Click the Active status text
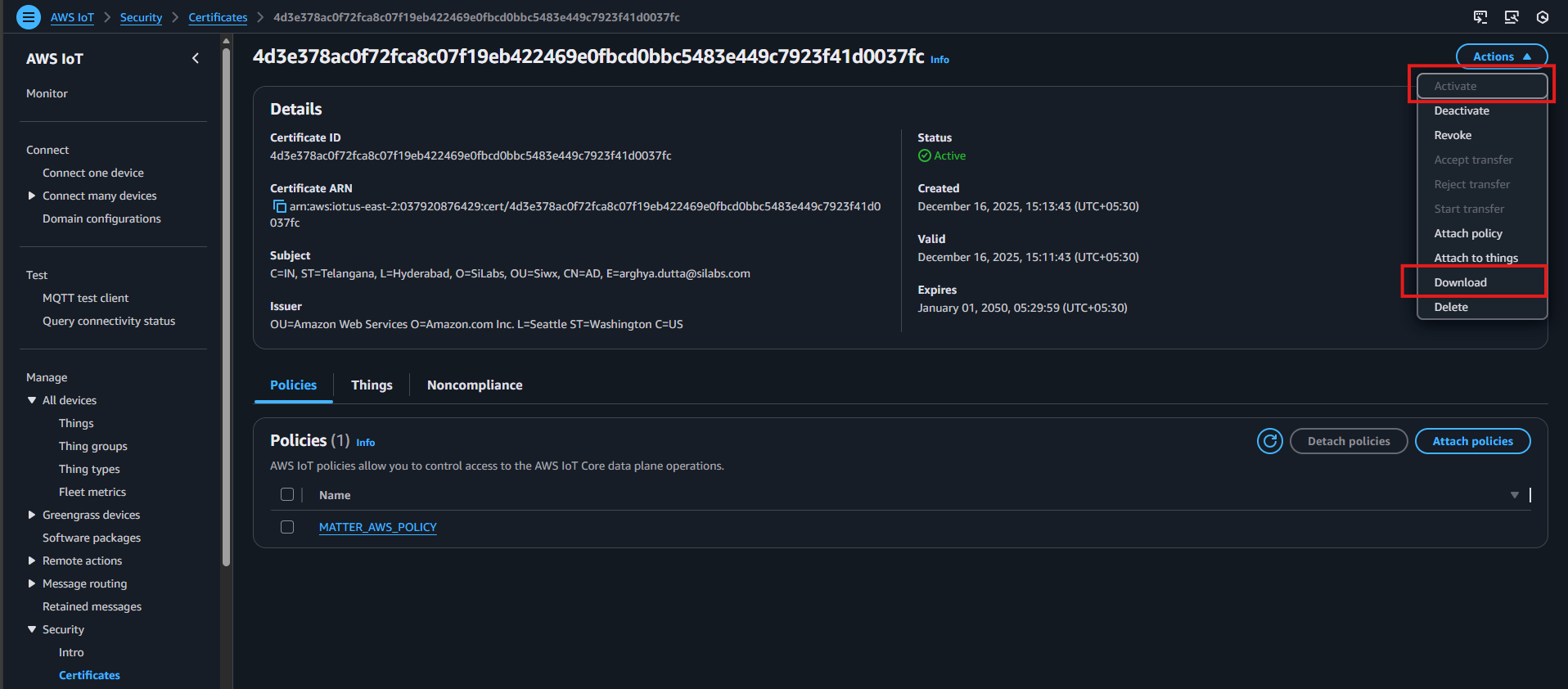This screenshot has width=1568, height=689. (949, 155)
